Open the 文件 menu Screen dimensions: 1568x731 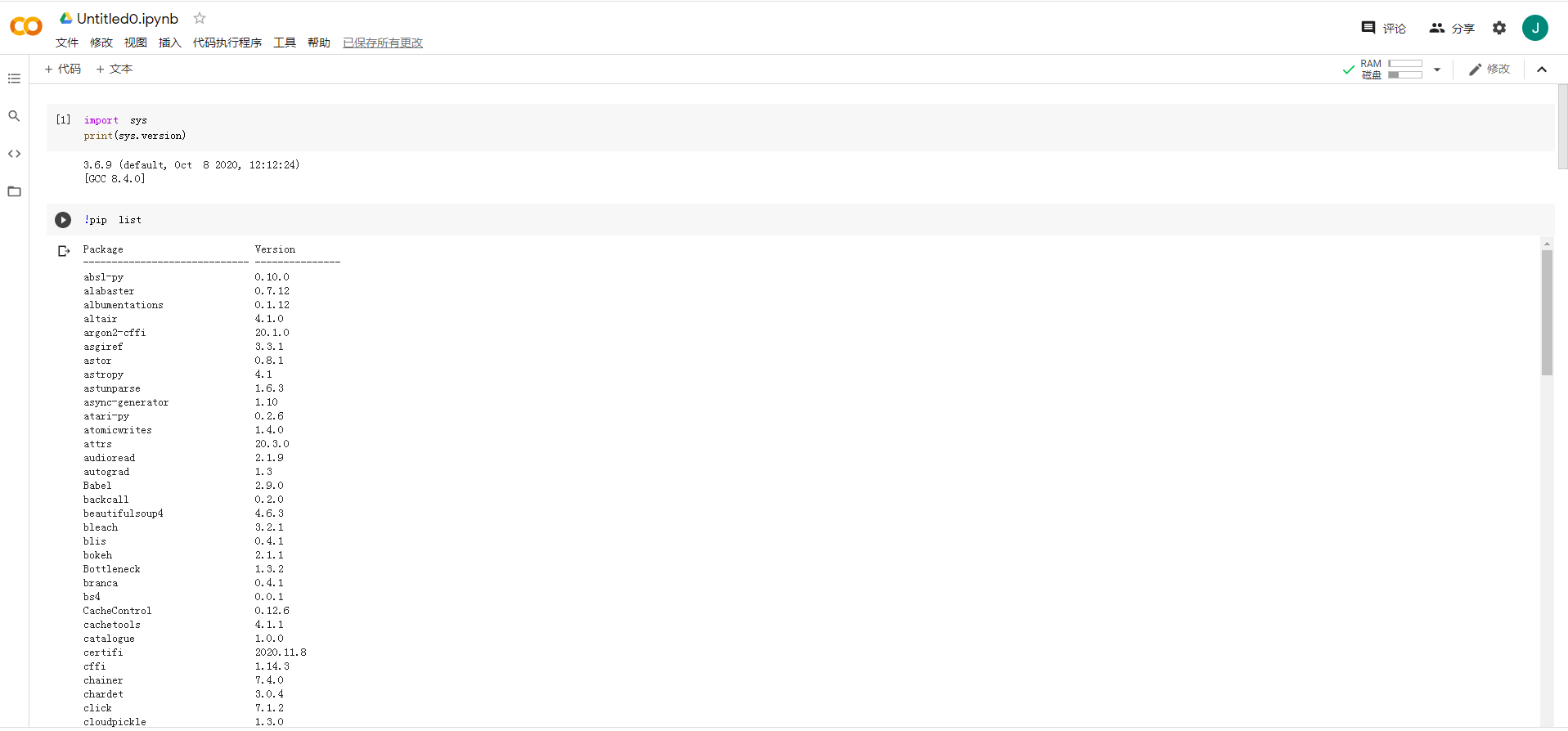(67, 43)
